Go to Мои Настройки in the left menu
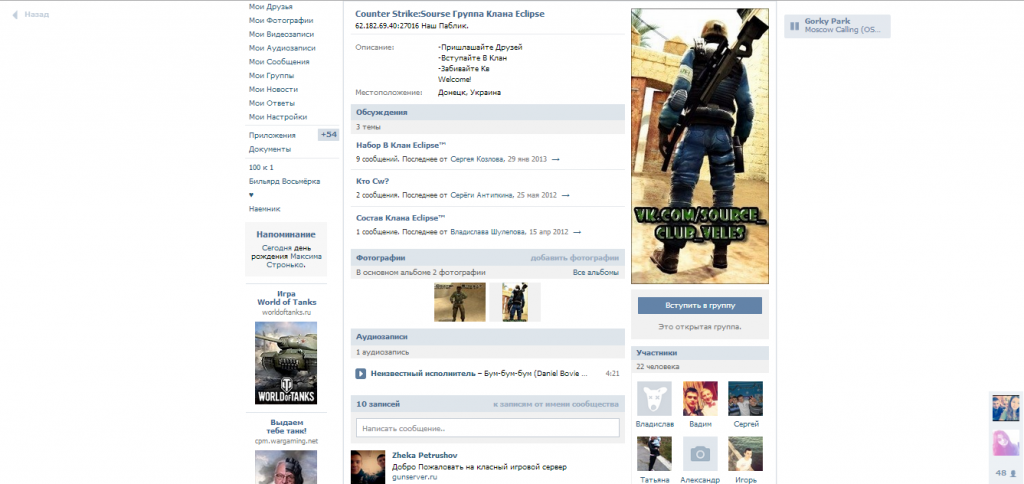Image resolution: width=1024 pixels, height=484 pixels. (279, 117)
